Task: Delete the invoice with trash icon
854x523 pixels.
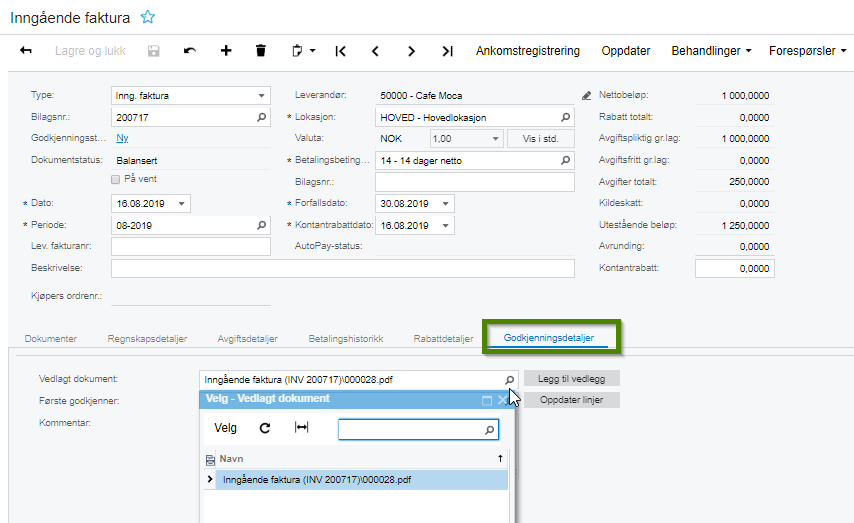Action: [261, 50]
